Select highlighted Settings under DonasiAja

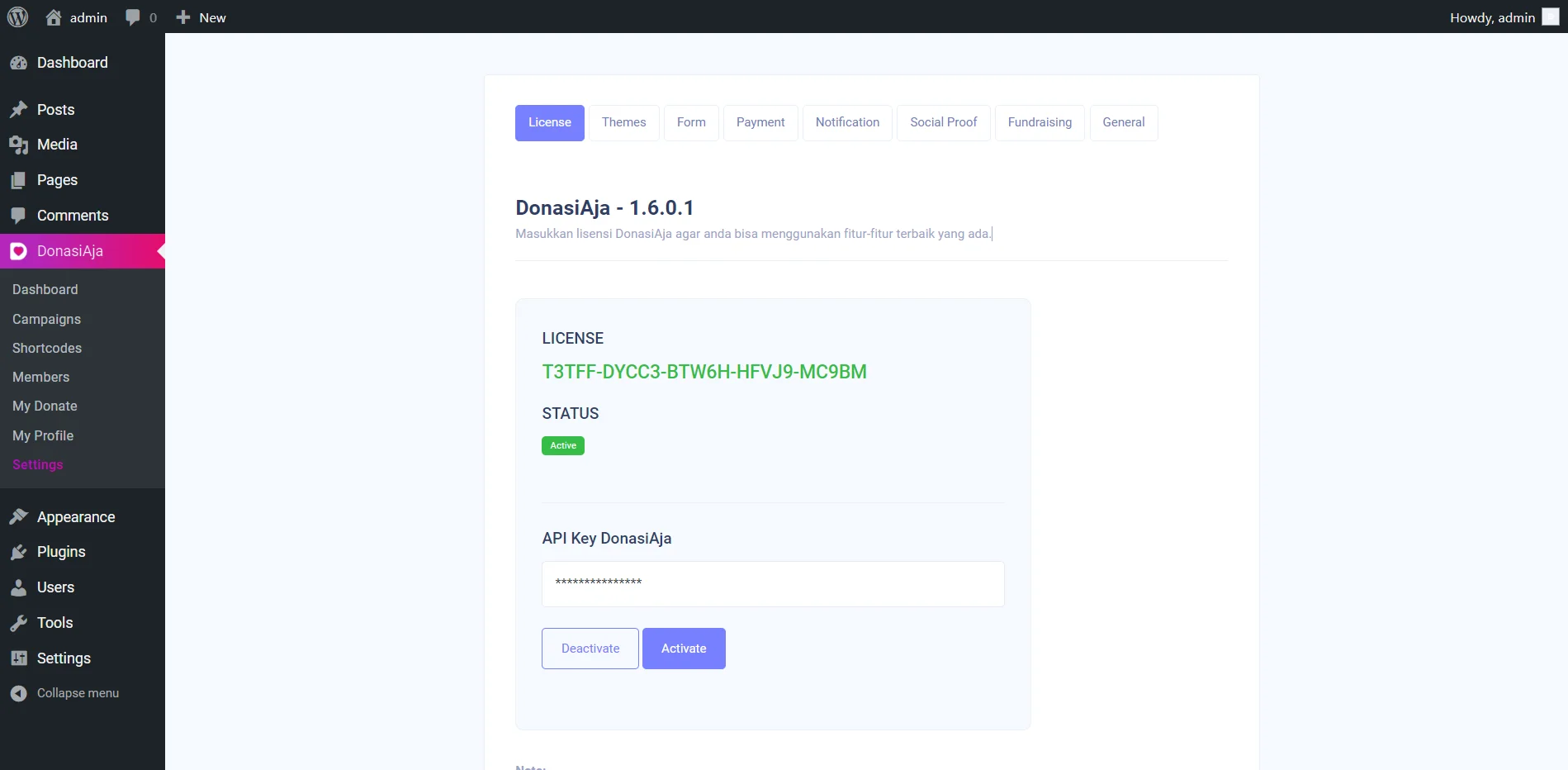pyautogui.click(x=37, y=464)
